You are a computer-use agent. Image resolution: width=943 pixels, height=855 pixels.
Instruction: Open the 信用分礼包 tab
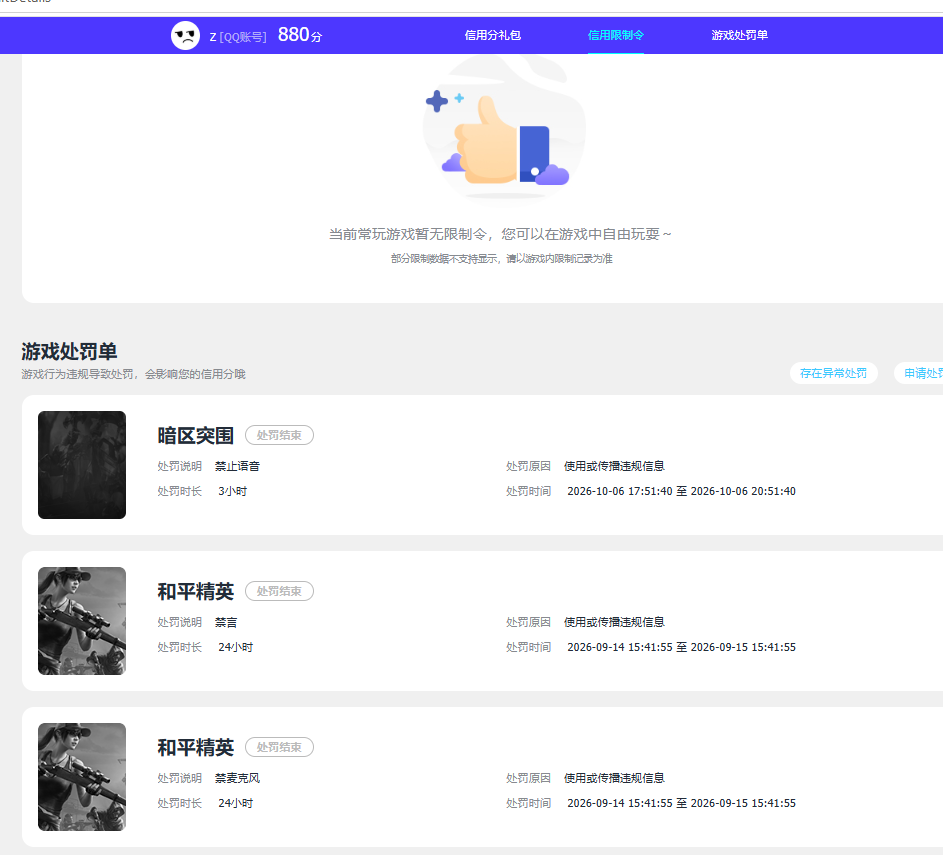[x=493, y=35]
